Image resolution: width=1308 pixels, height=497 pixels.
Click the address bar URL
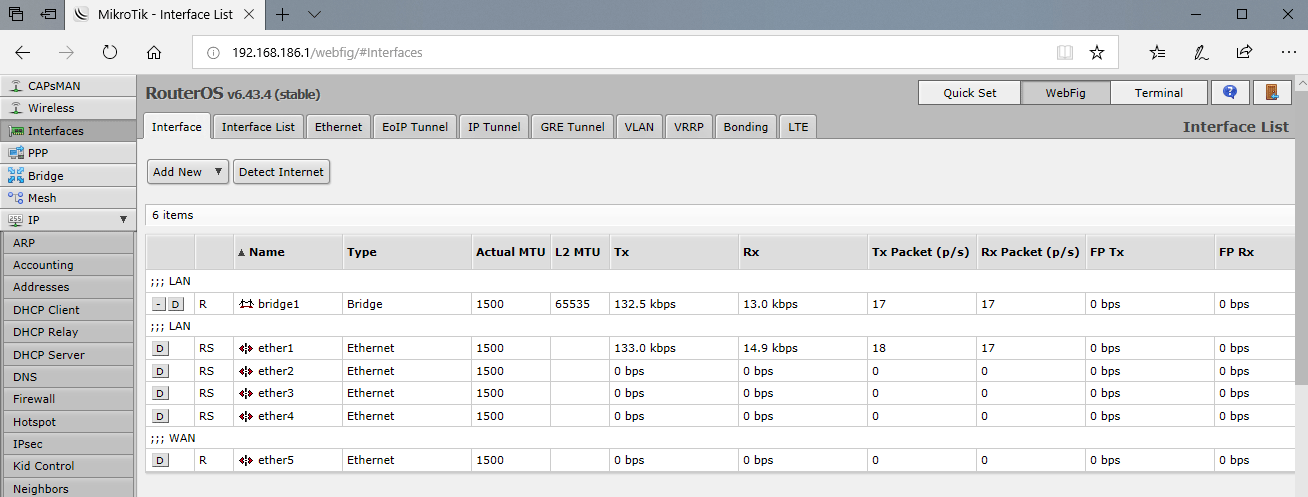[327, 52]
